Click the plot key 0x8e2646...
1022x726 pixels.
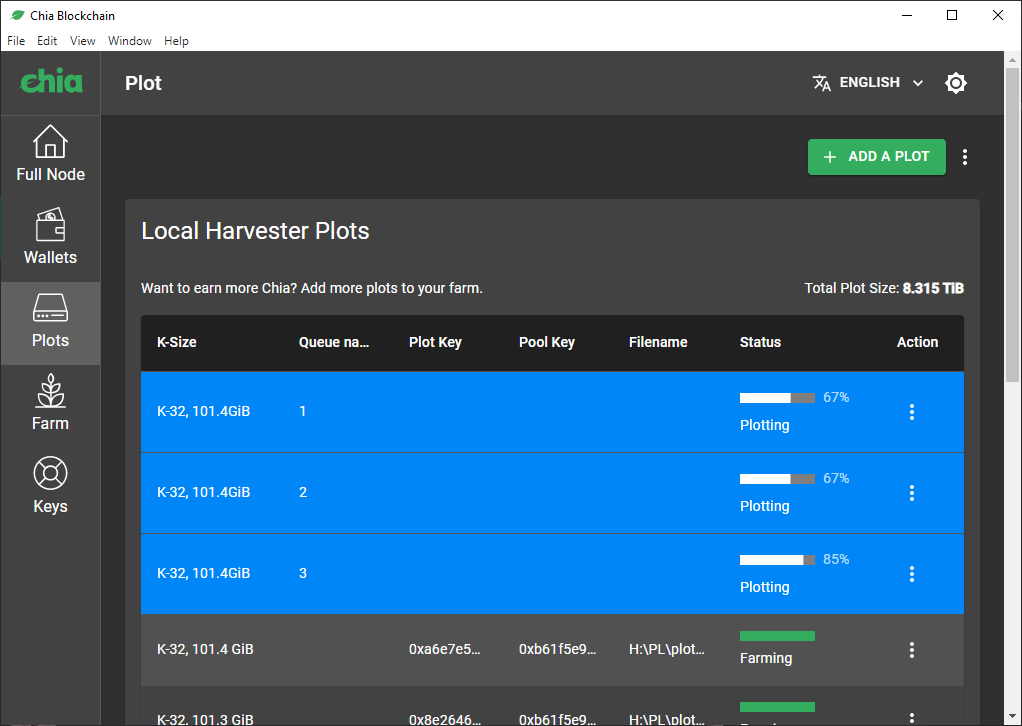click(x=445, y=719)
